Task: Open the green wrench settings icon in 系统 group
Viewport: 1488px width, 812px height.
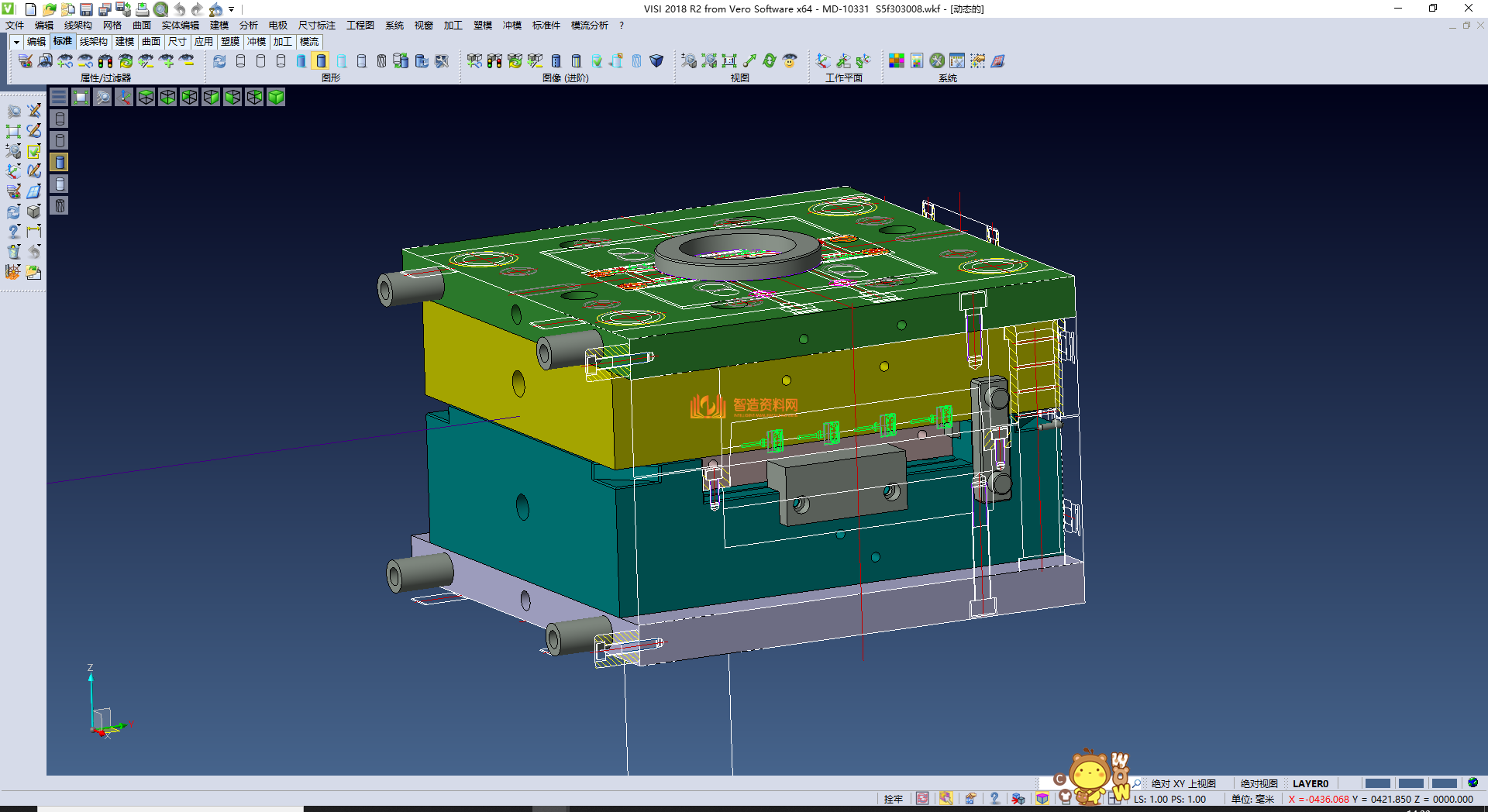Action: (937, 60)
